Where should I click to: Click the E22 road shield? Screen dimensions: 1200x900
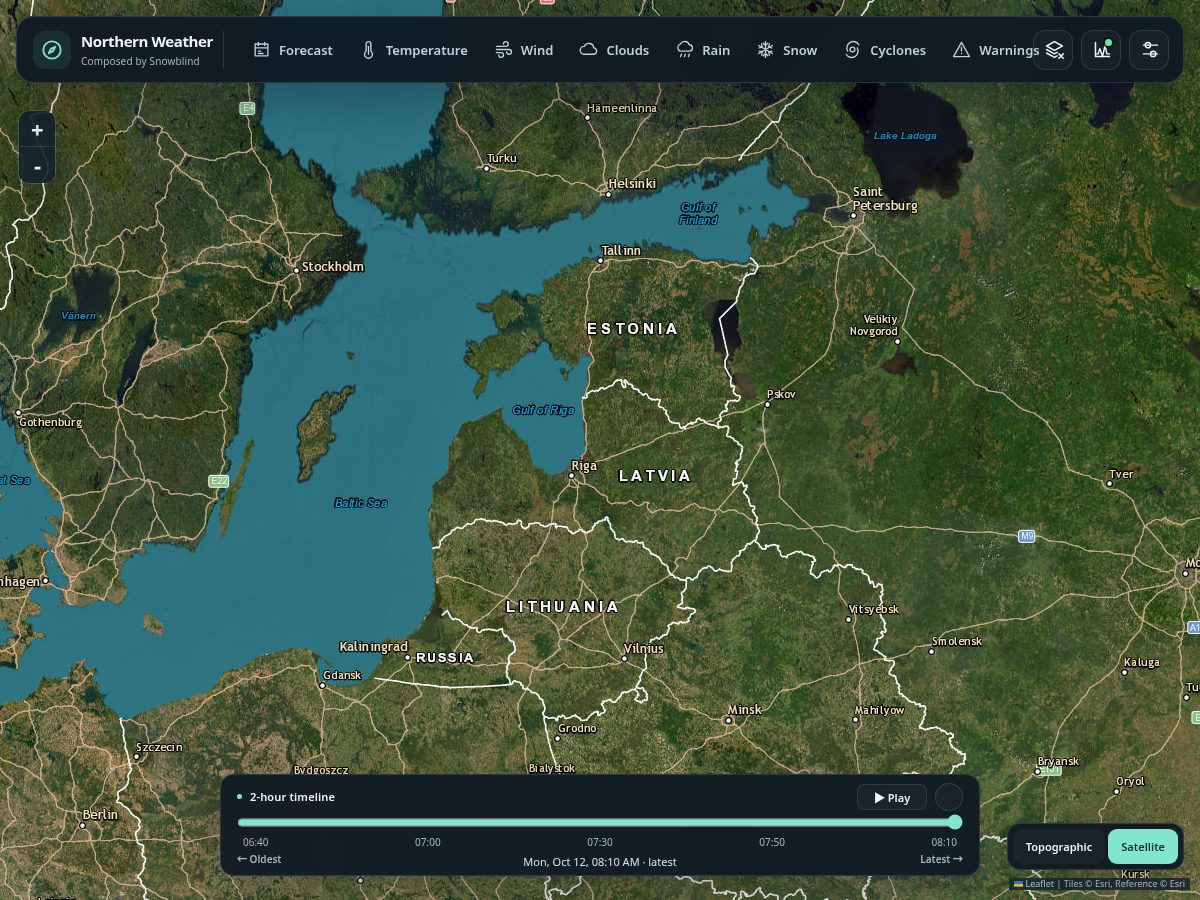click(x=219, y=481)
